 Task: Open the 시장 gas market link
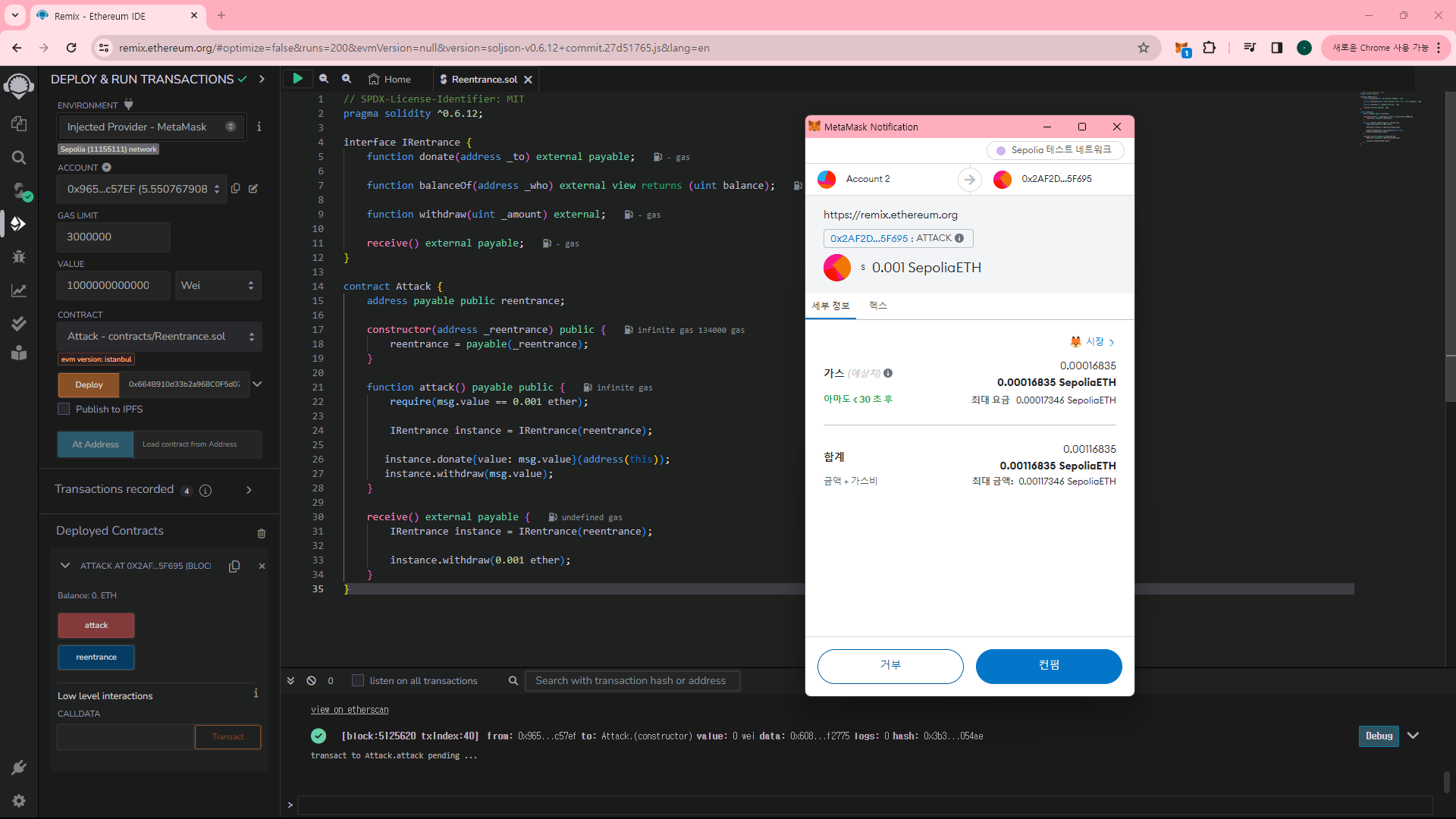coord(1093,342)
